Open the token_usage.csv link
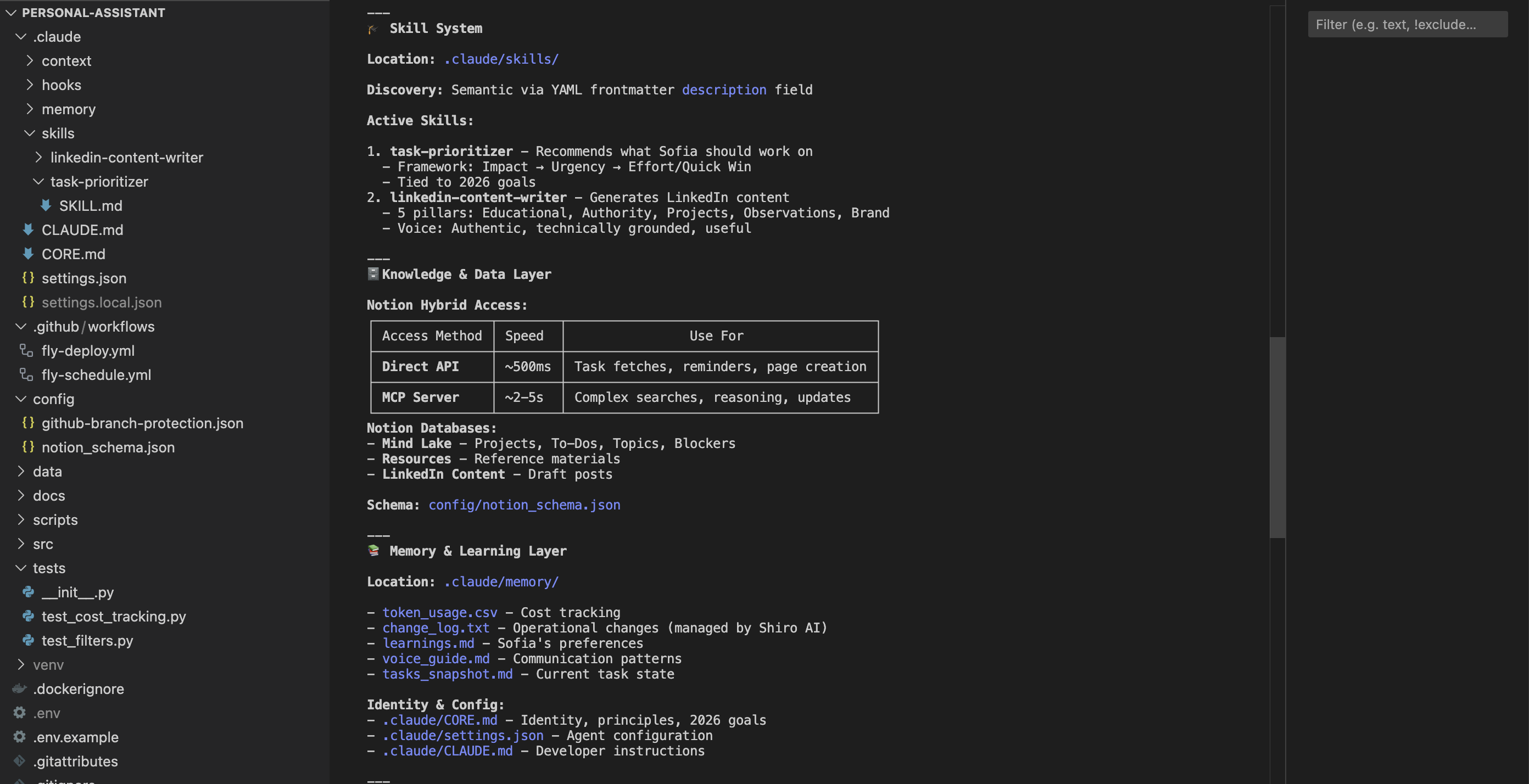The image size is (1529, 784). 439,612
